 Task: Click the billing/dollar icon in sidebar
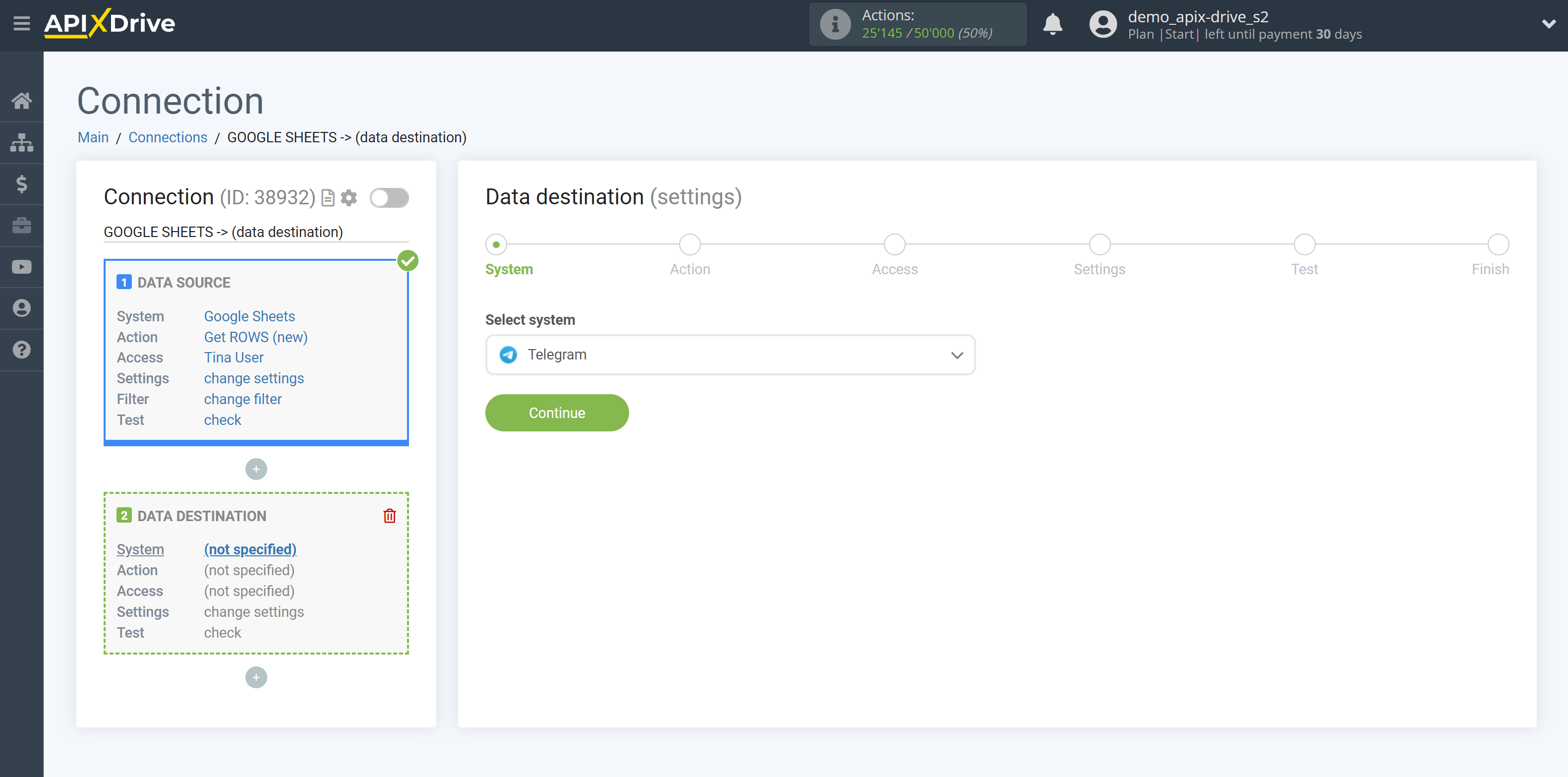pyautogui.click(x=22, y=185)
